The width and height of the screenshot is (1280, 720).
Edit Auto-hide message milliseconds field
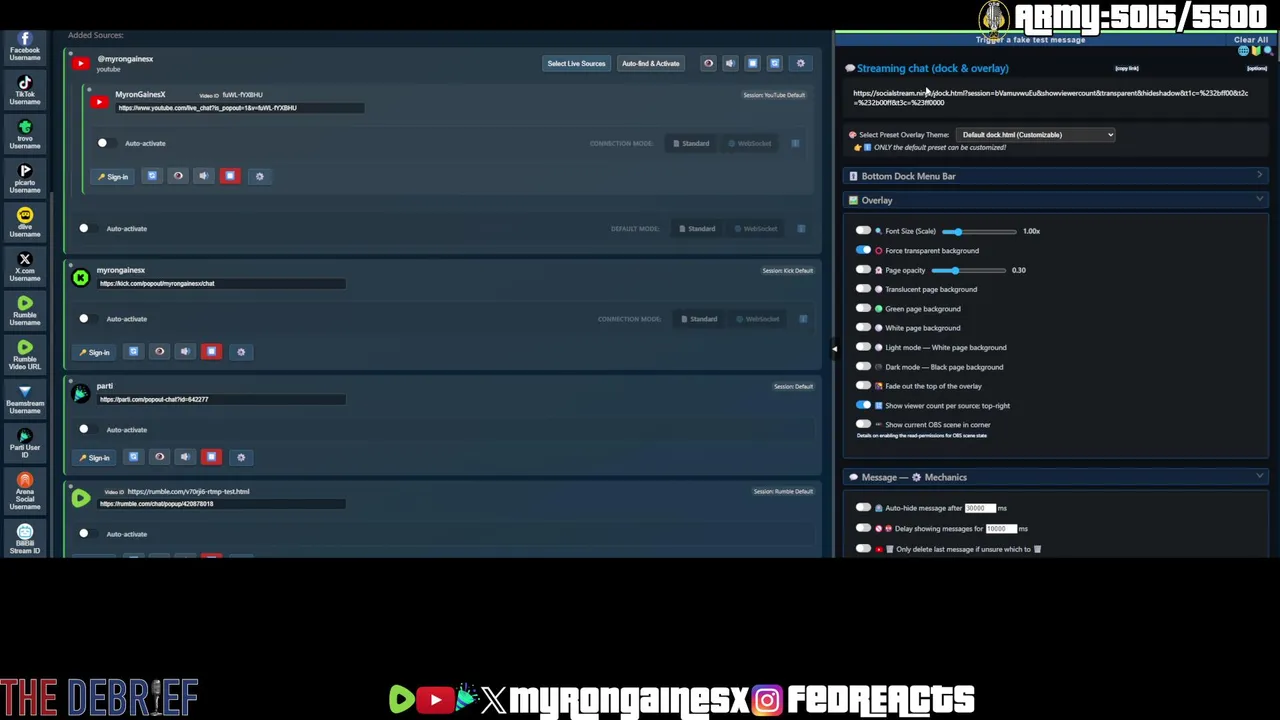(x=980, y=508)
